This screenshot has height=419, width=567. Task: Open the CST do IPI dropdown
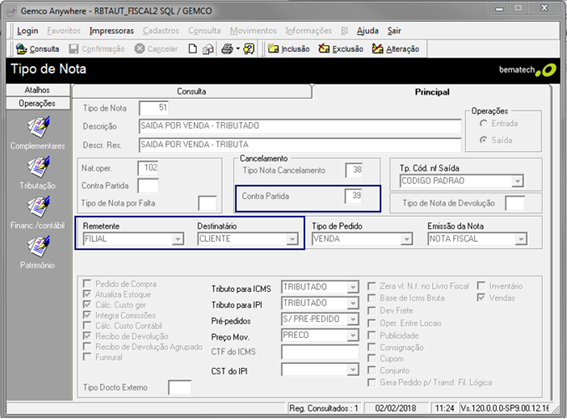(x=353, y=370)
